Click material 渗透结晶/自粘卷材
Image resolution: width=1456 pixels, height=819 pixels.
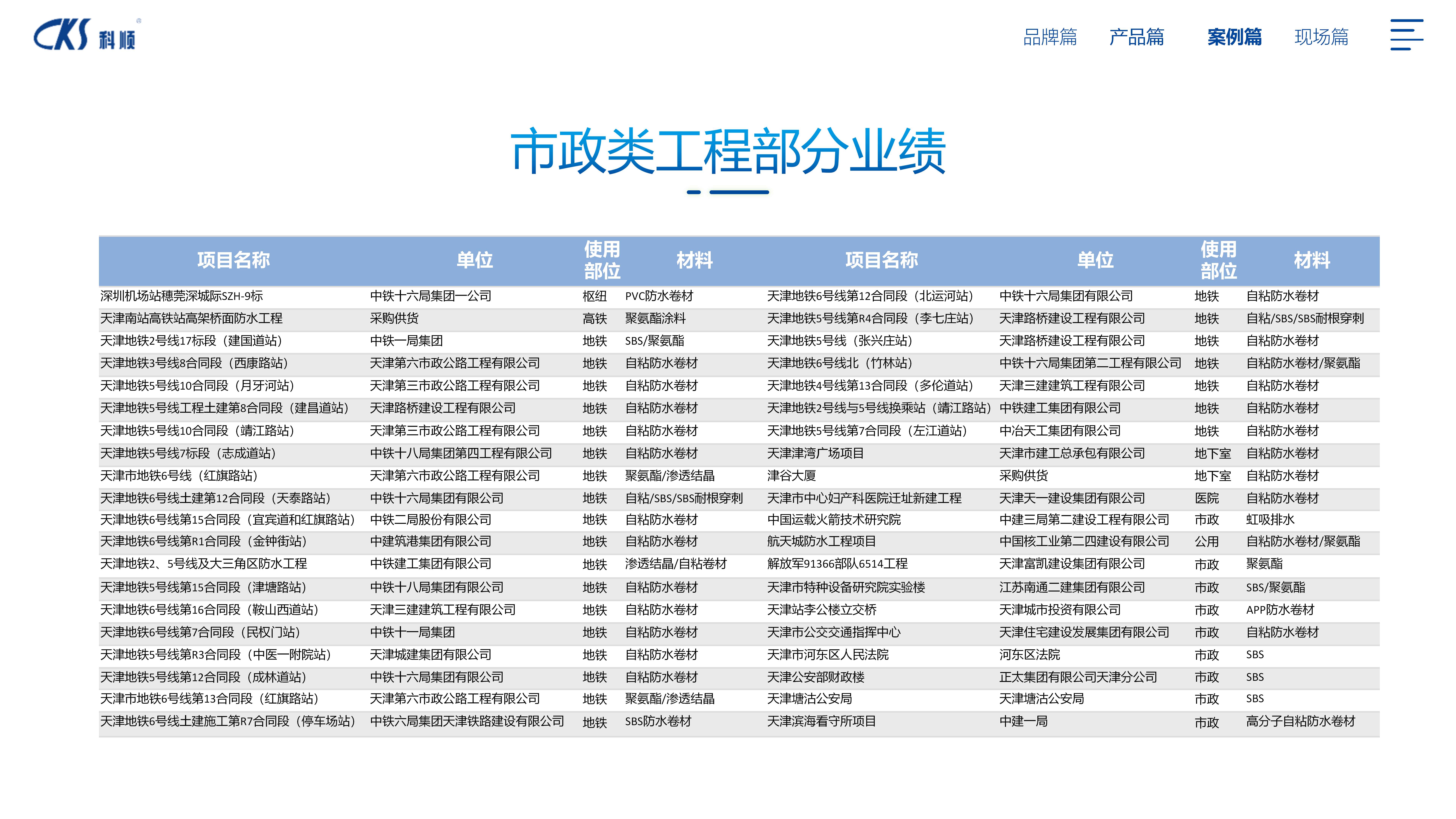[676, 564]
